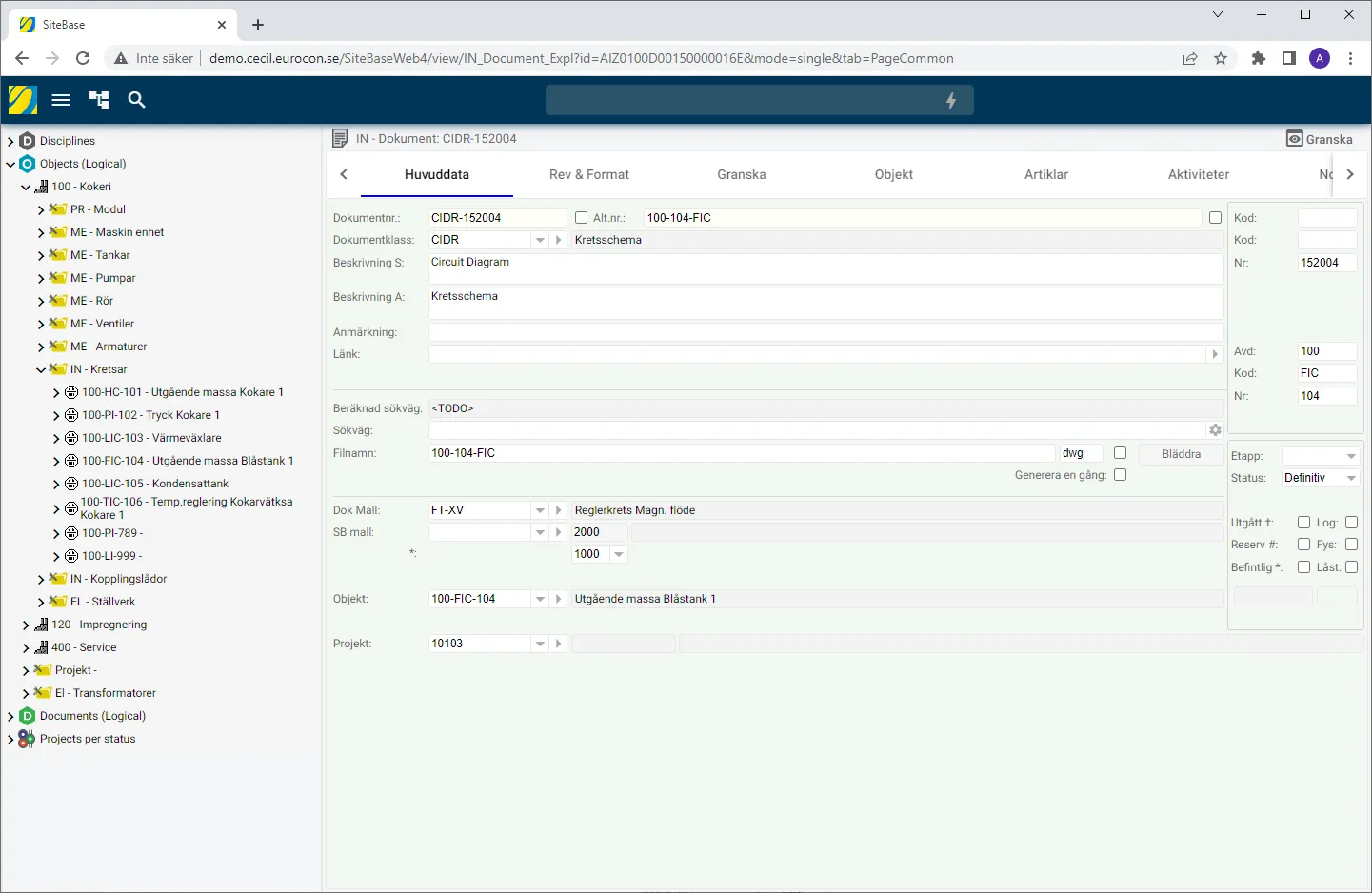Open the Objekt 100-FIC-104 dropdown
Viewport: 1372px width, 893px height.
coord(540,599)
